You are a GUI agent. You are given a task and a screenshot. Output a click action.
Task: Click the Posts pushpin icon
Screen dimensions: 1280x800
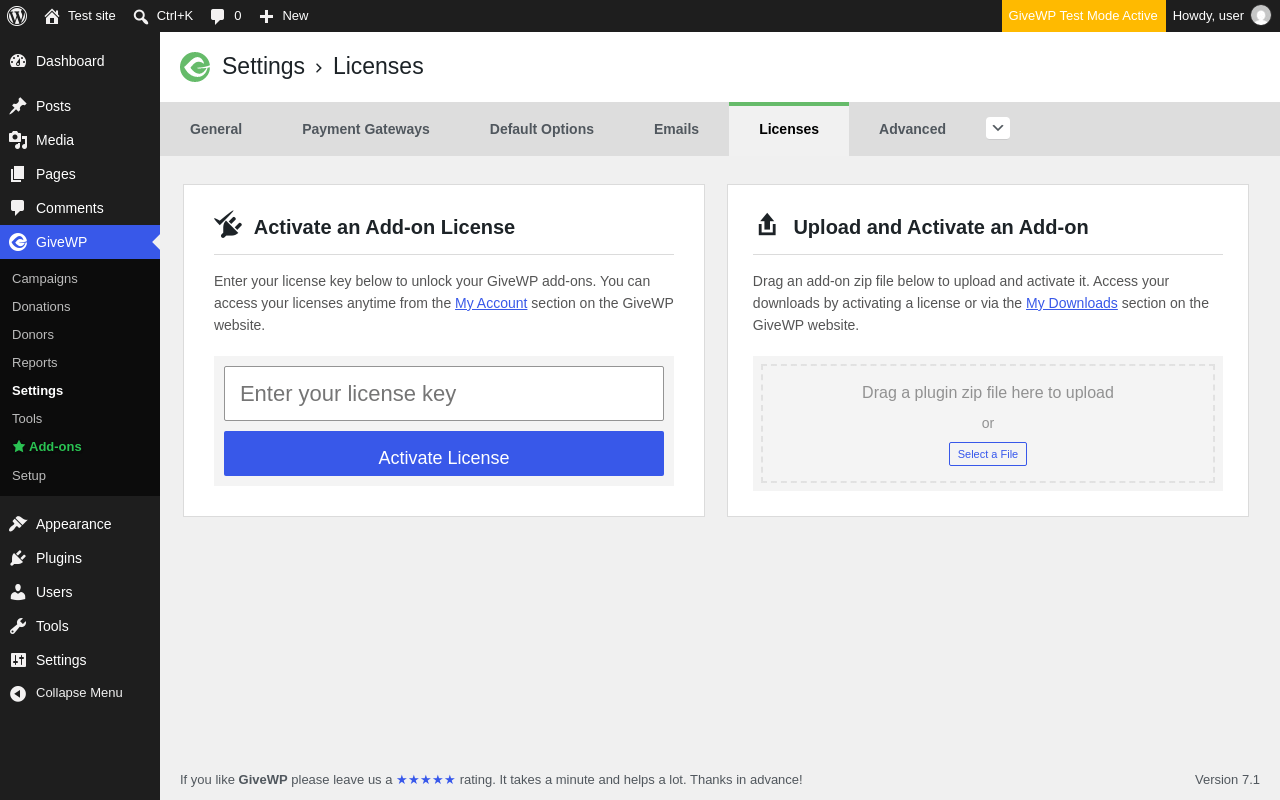point(18,106)
